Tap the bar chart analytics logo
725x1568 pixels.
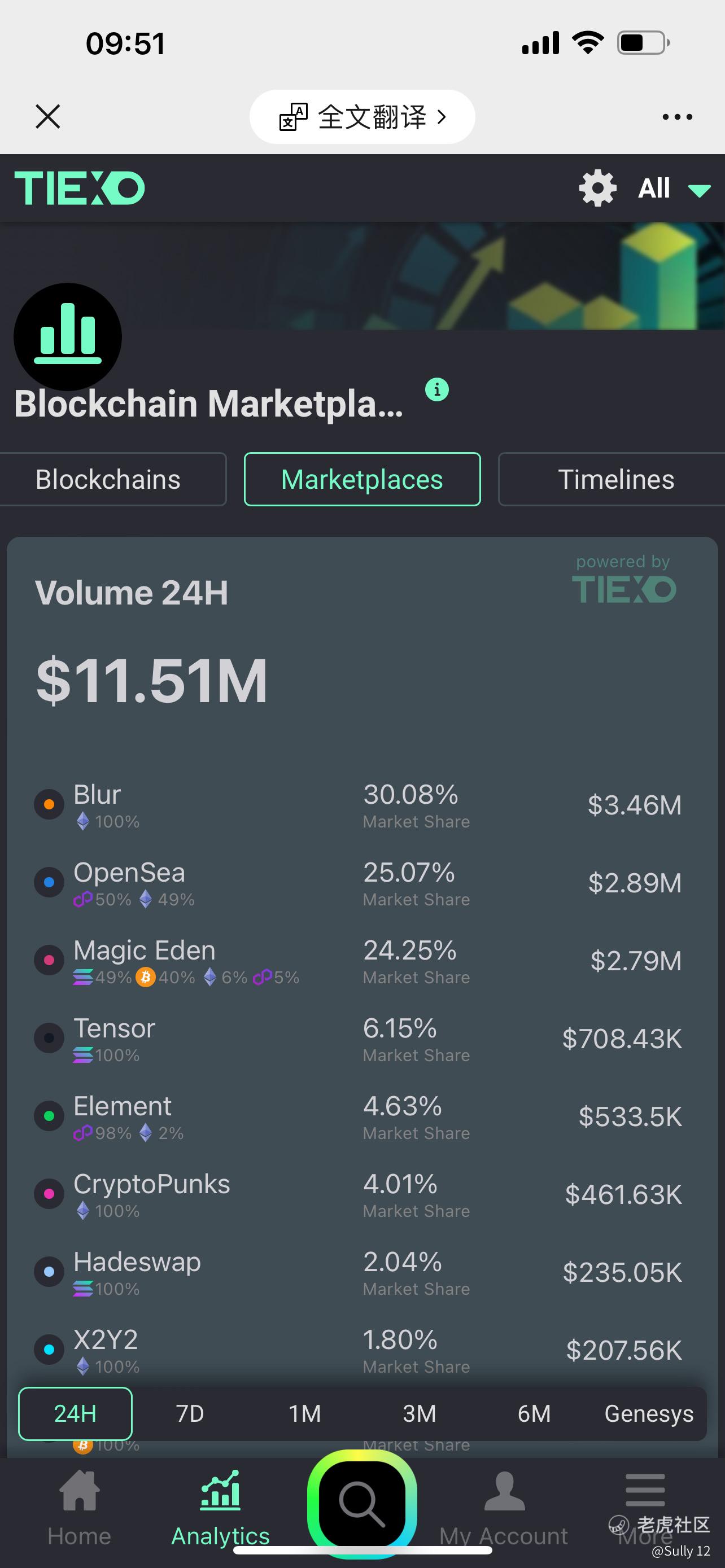point(68,336)
